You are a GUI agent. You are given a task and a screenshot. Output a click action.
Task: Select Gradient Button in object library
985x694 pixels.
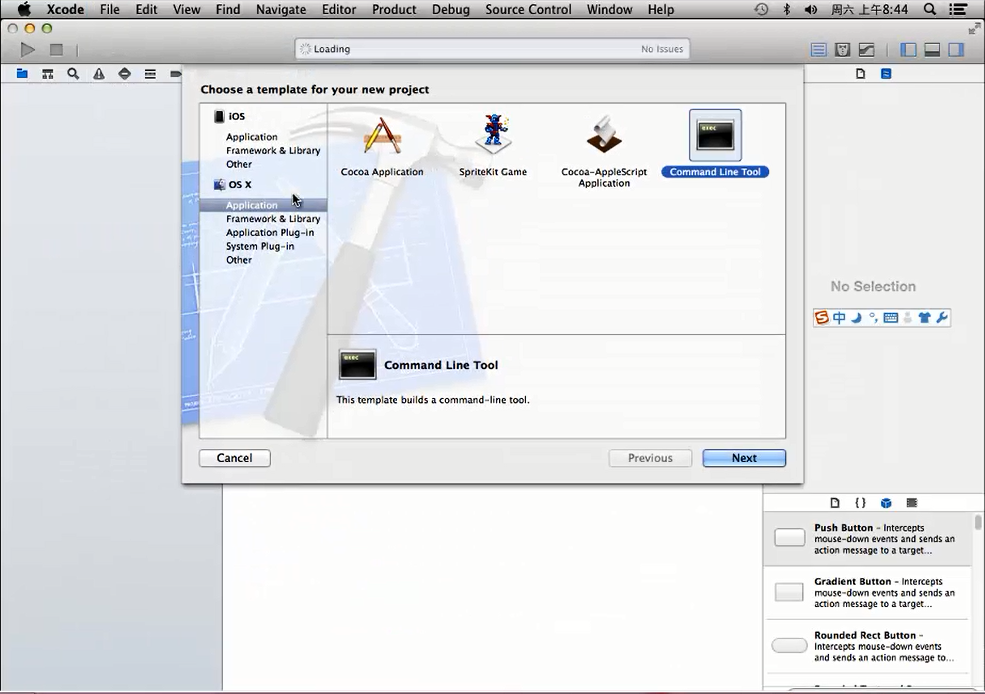(868, 592)
